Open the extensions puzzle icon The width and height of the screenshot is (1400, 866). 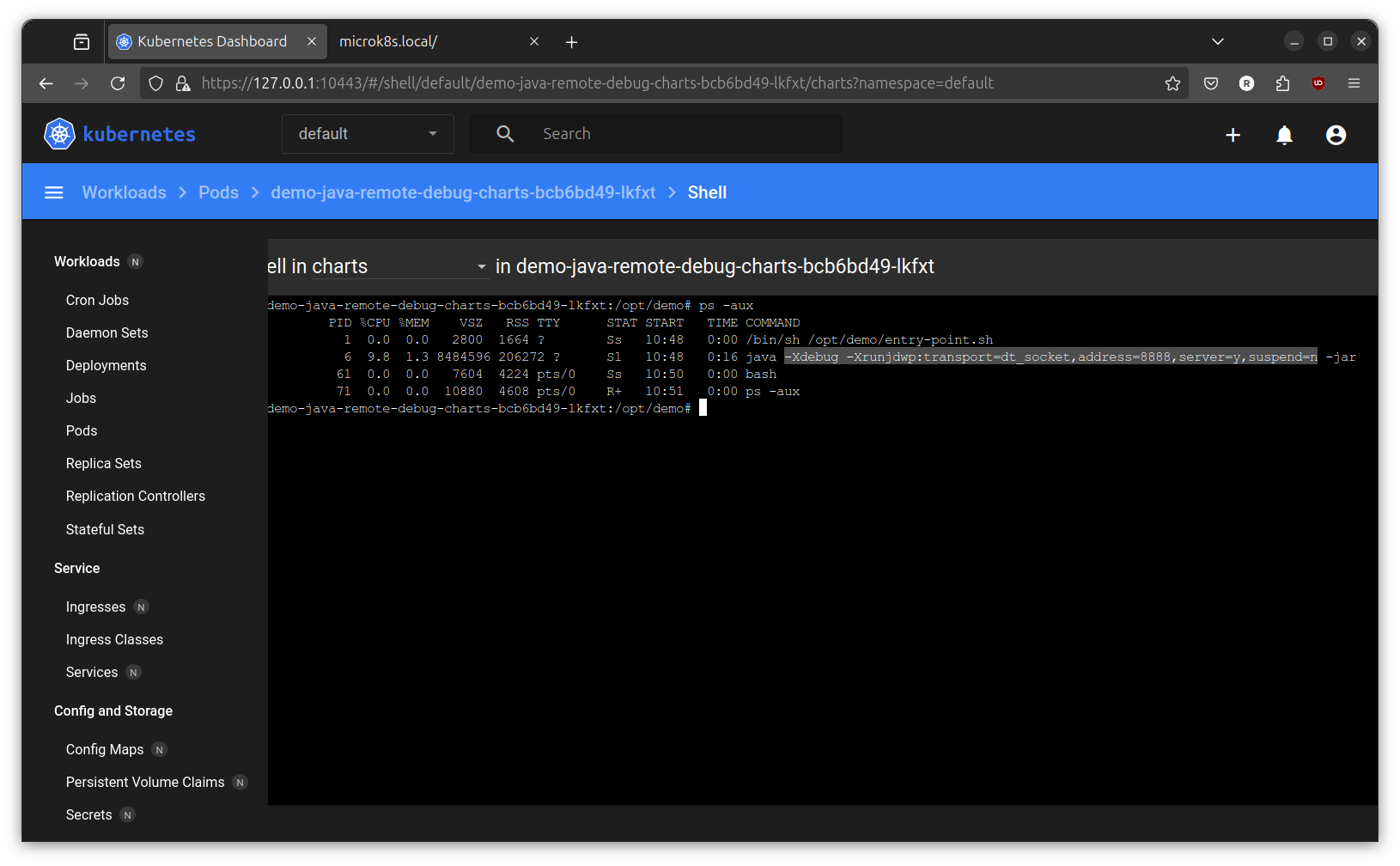1282,83
